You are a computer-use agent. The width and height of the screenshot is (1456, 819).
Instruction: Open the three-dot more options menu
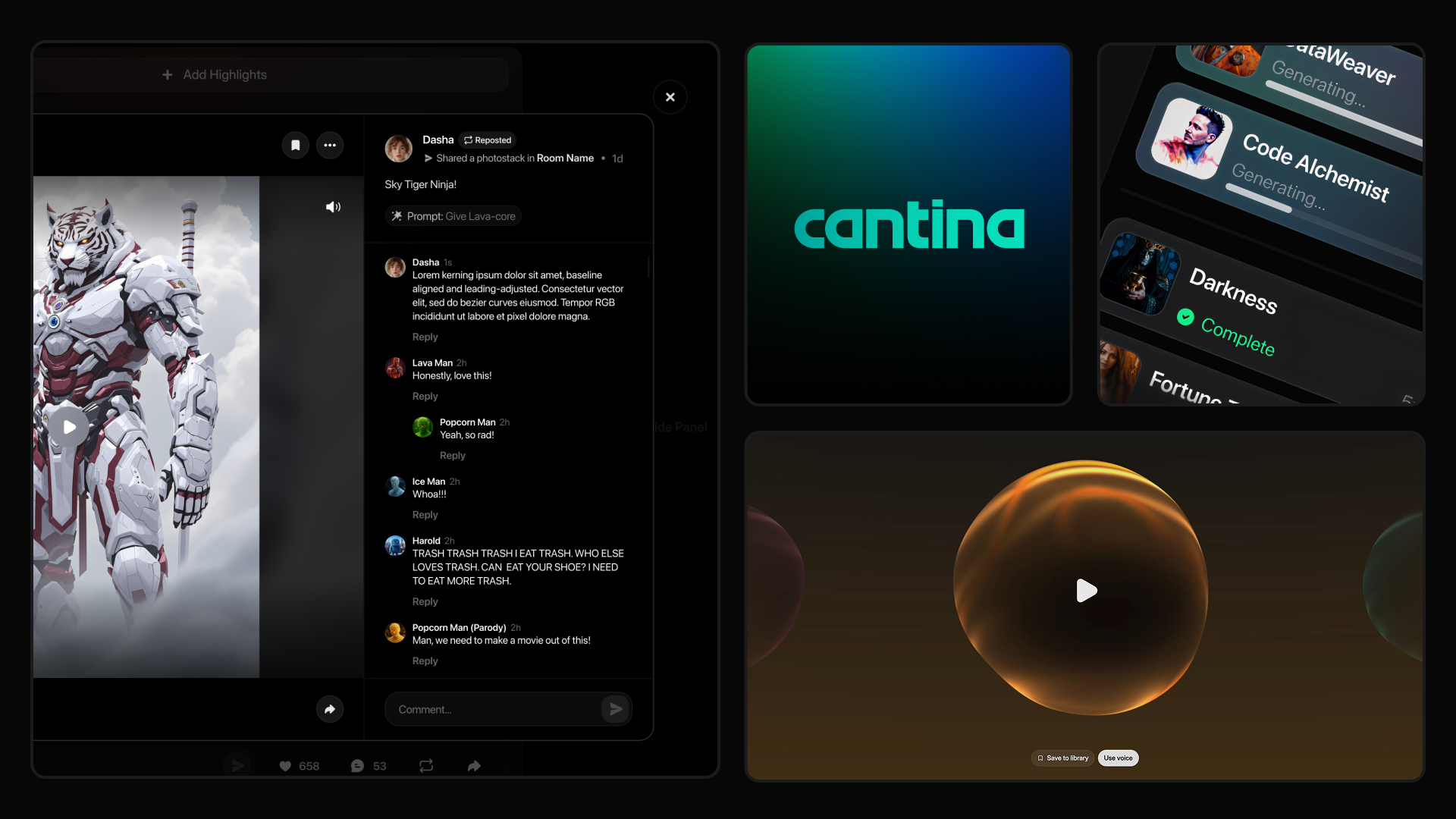330,145
